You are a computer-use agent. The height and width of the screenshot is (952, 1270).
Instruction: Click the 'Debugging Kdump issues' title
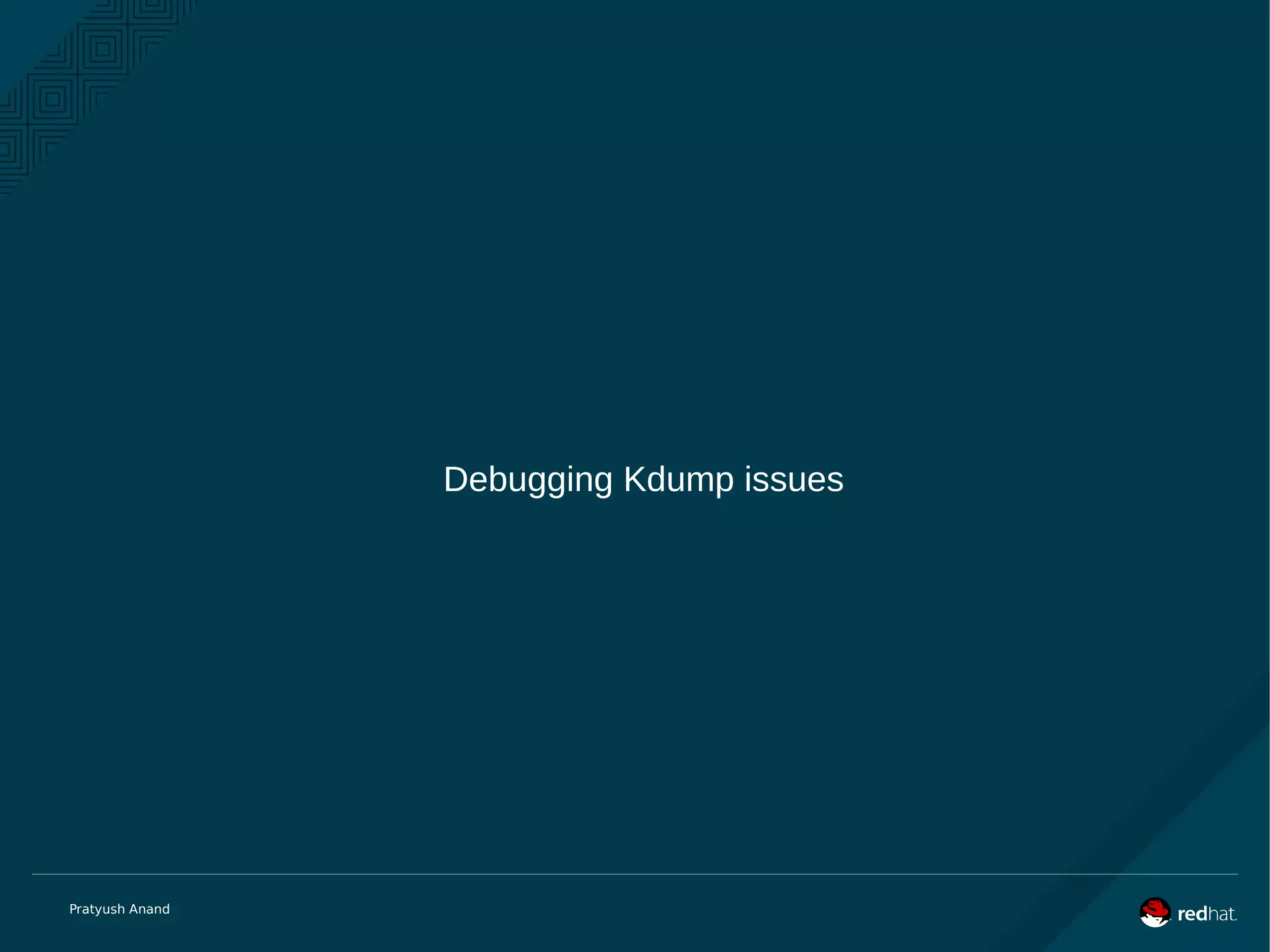point(644,480)
